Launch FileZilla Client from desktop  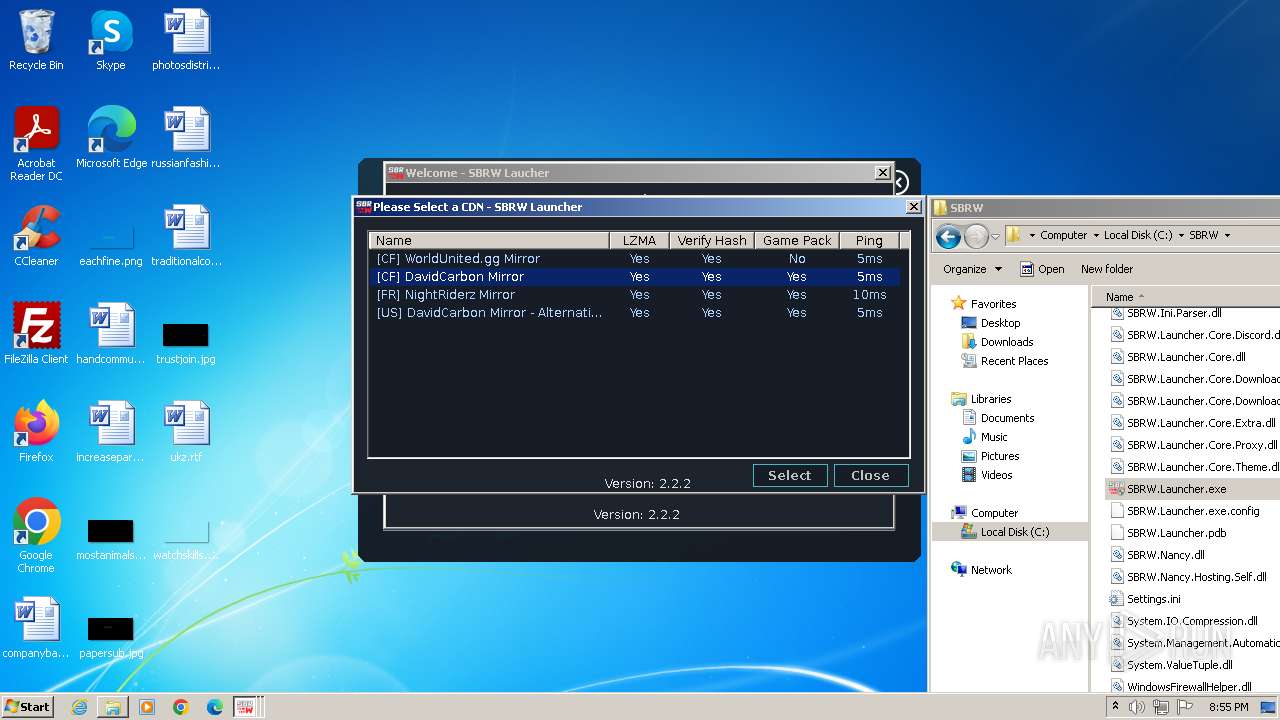point(36,334)
